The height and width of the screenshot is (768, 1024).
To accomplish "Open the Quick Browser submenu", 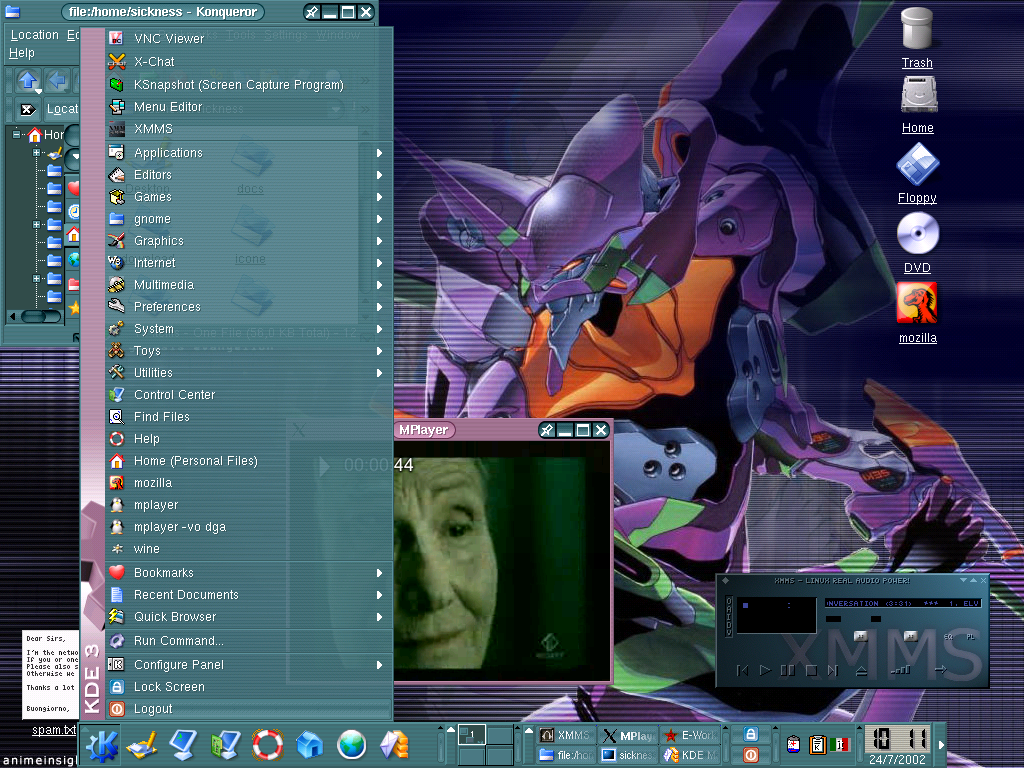I will coord(248,616).
